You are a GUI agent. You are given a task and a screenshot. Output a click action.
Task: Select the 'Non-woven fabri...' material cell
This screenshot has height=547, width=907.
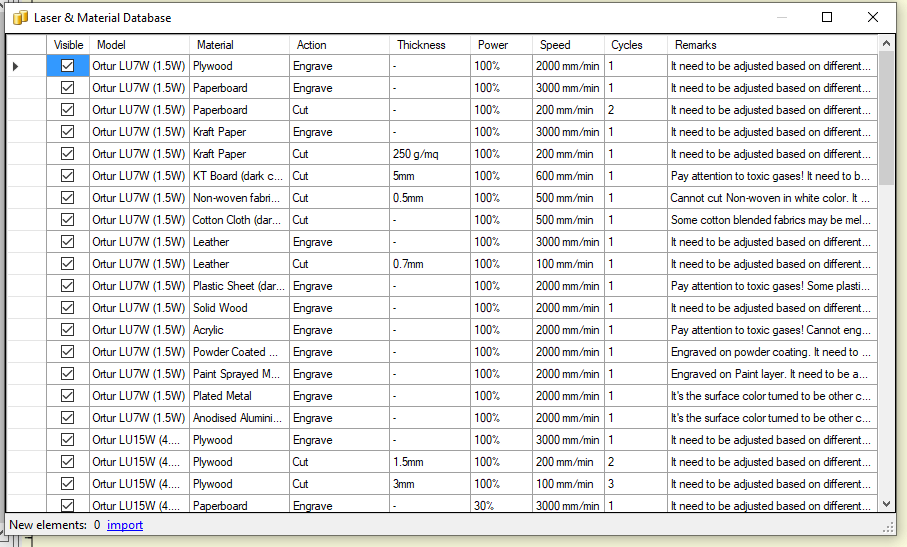(239, 198)
